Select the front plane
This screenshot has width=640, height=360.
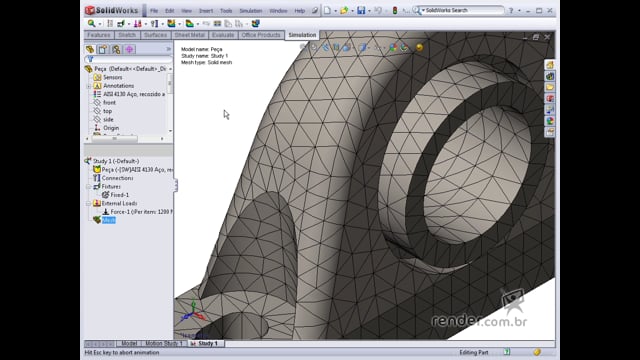click(x=109, y=102)
